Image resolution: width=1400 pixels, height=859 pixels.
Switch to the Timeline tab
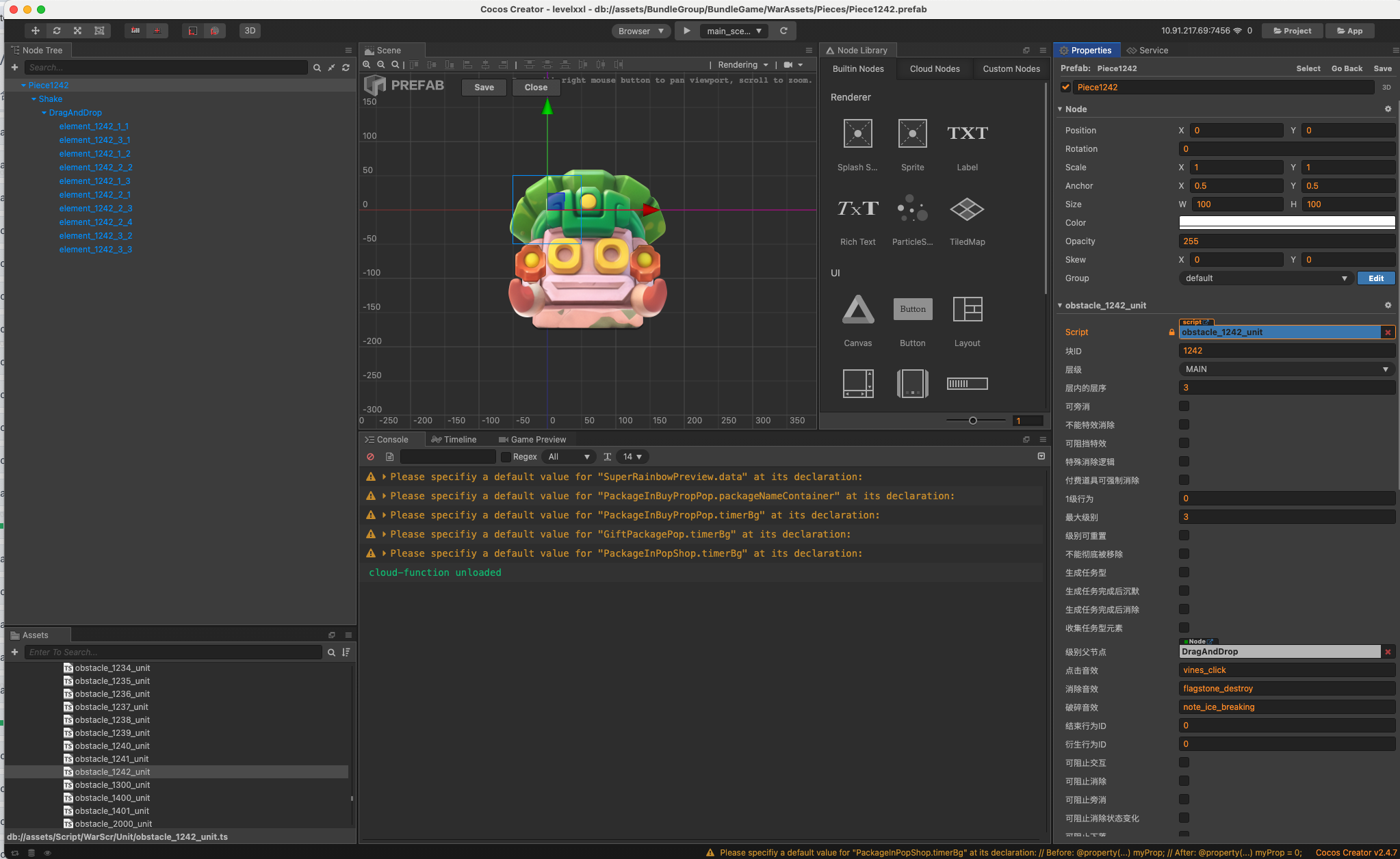(x=454, y=440)
